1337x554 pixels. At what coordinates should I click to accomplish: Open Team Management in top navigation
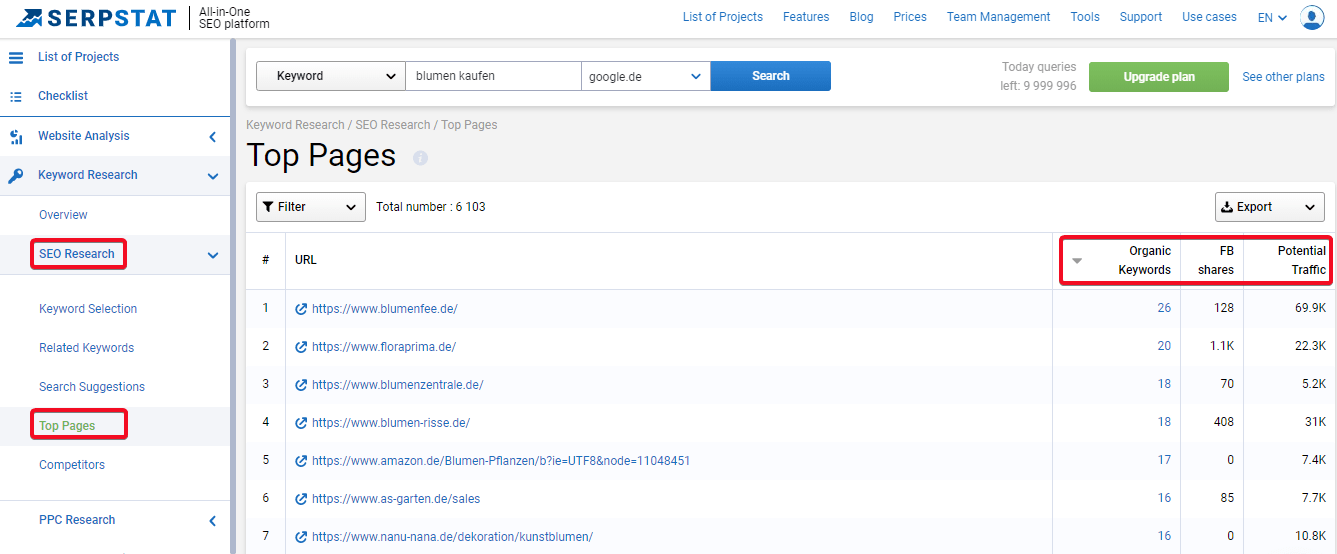tap(998, 17)
